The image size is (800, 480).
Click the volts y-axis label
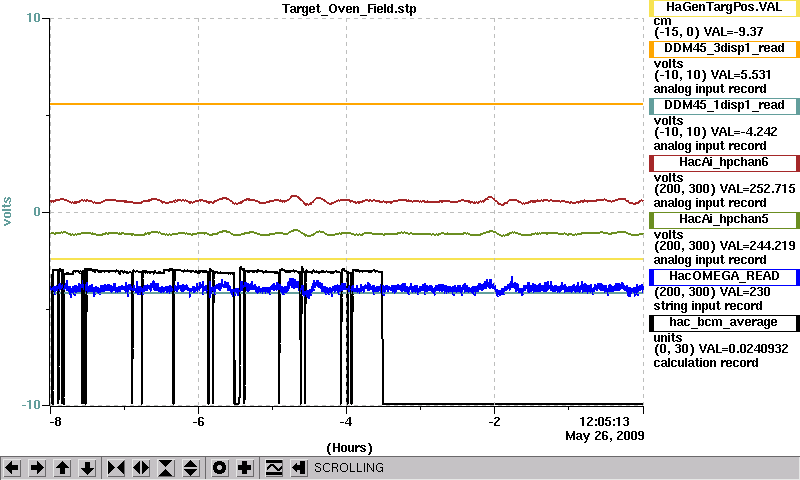pos(8,212)
